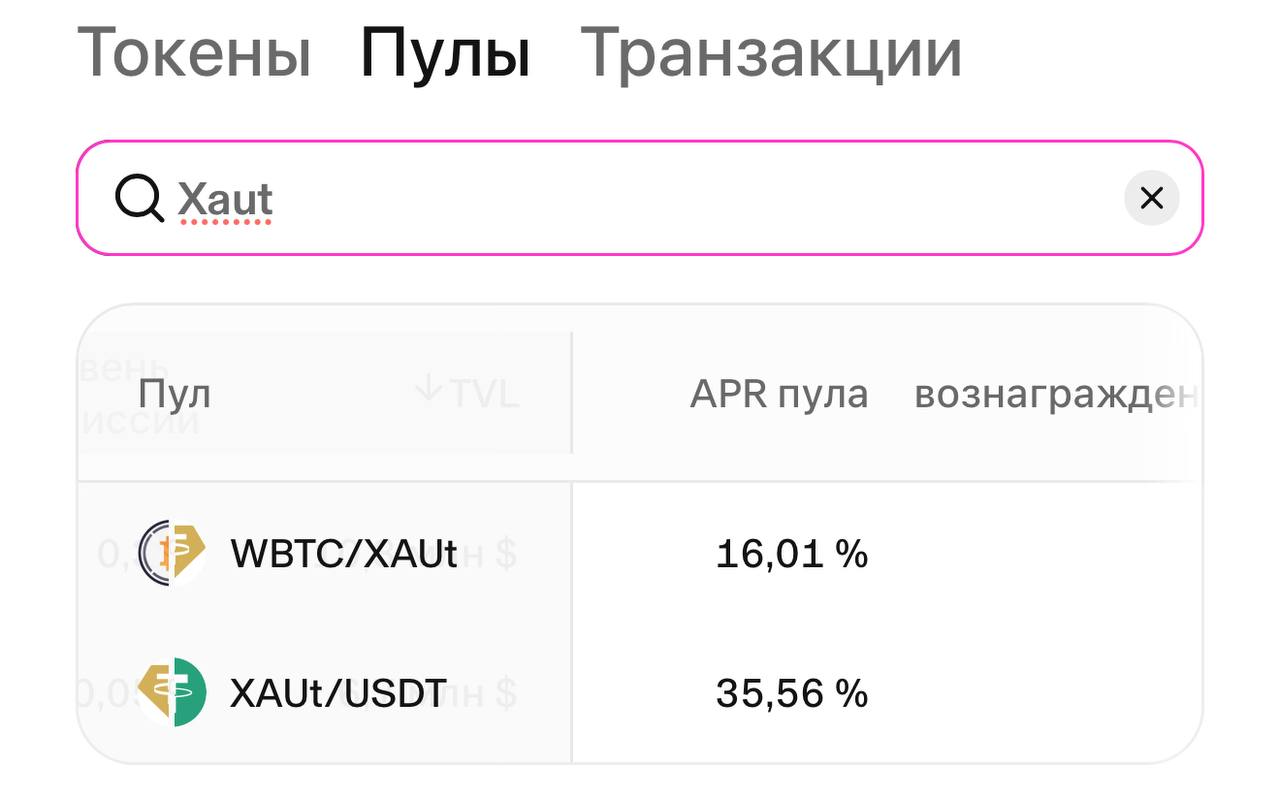Image resolution: width=1280 pixels, height=798 pixels.
Task: Click the magnifying glass search icon
Action: pyautogui.click(x=139, y=197)
